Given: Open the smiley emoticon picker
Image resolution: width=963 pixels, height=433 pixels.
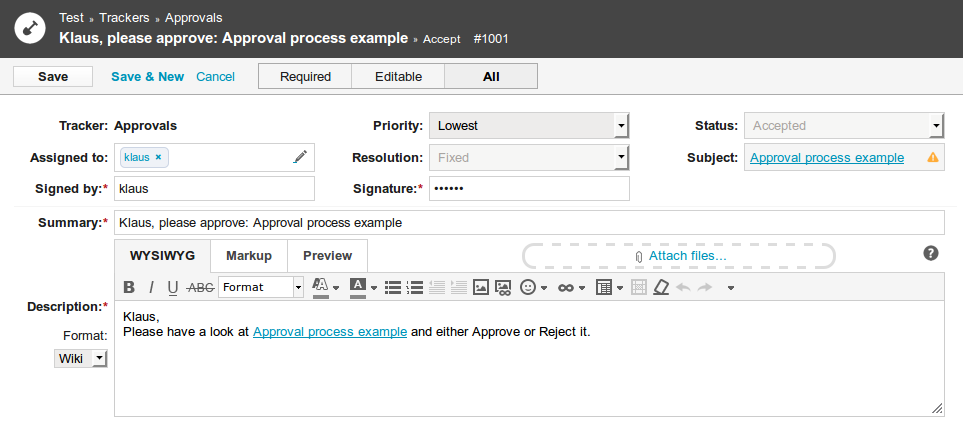Looking at the screenshot, I should point(533,287).
